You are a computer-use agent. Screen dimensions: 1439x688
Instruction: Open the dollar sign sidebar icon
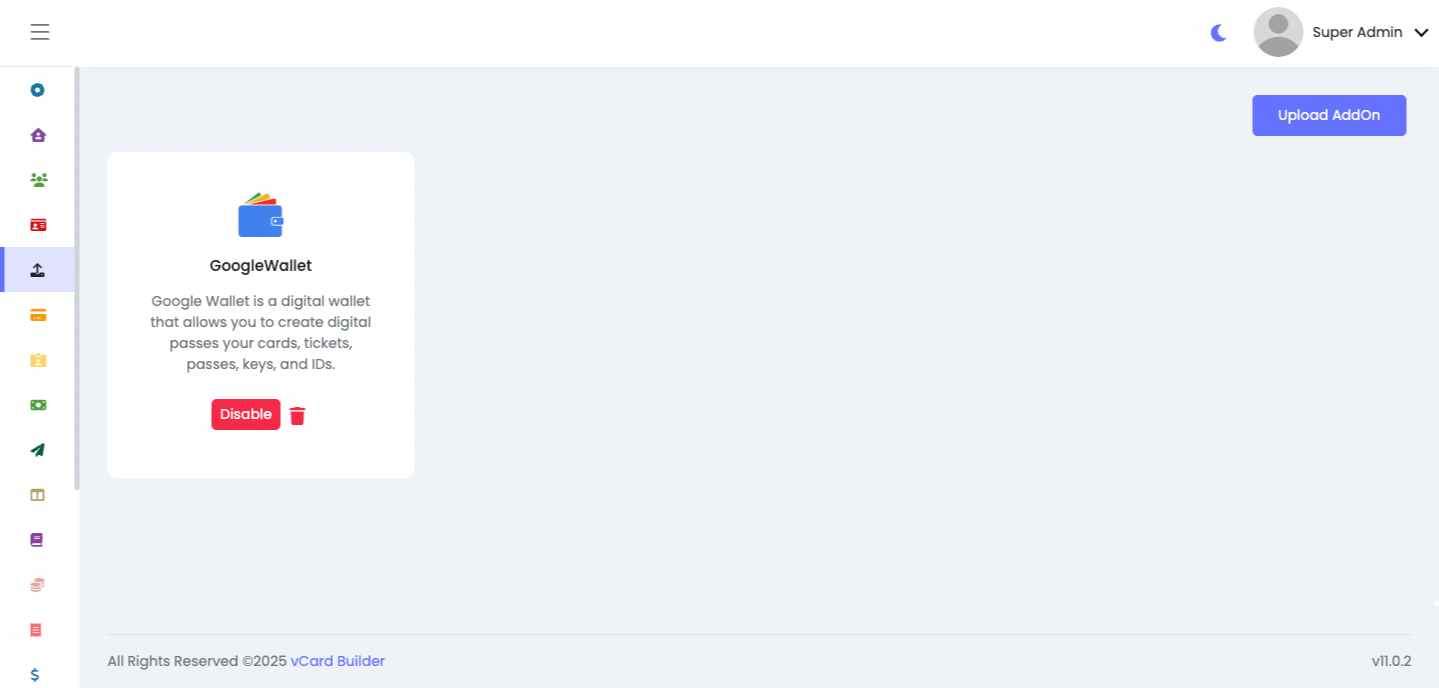click(35, 675)
